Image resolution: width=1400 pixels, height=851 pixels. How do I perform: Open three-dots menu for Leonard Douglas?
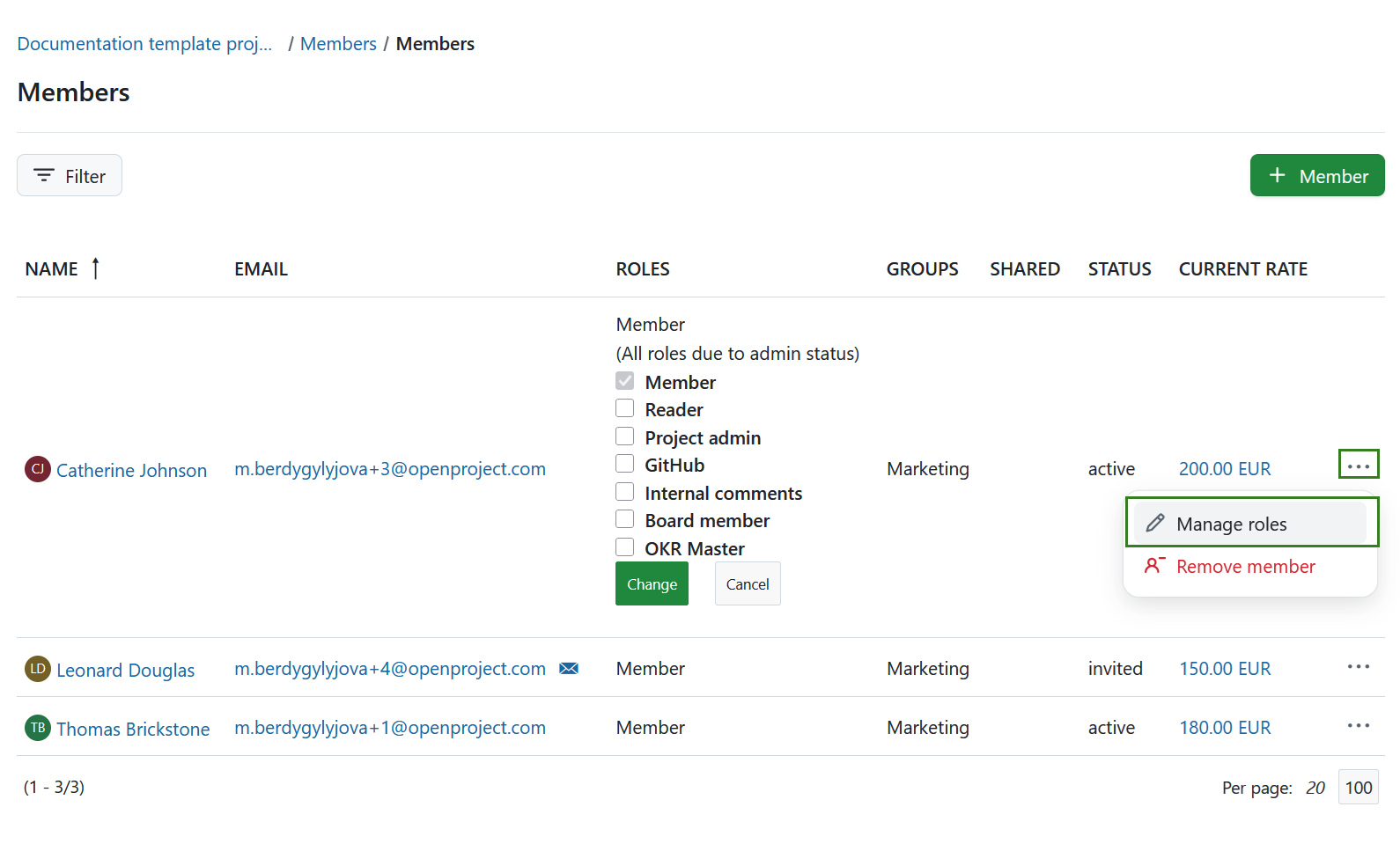pyautogui.click(x=1358, y=667)
